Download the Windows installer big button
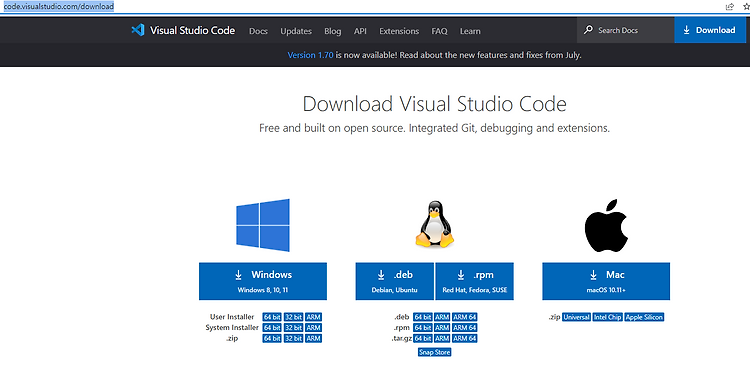Image resolution: width=750 pixels, height=381 pixels. 263,281
